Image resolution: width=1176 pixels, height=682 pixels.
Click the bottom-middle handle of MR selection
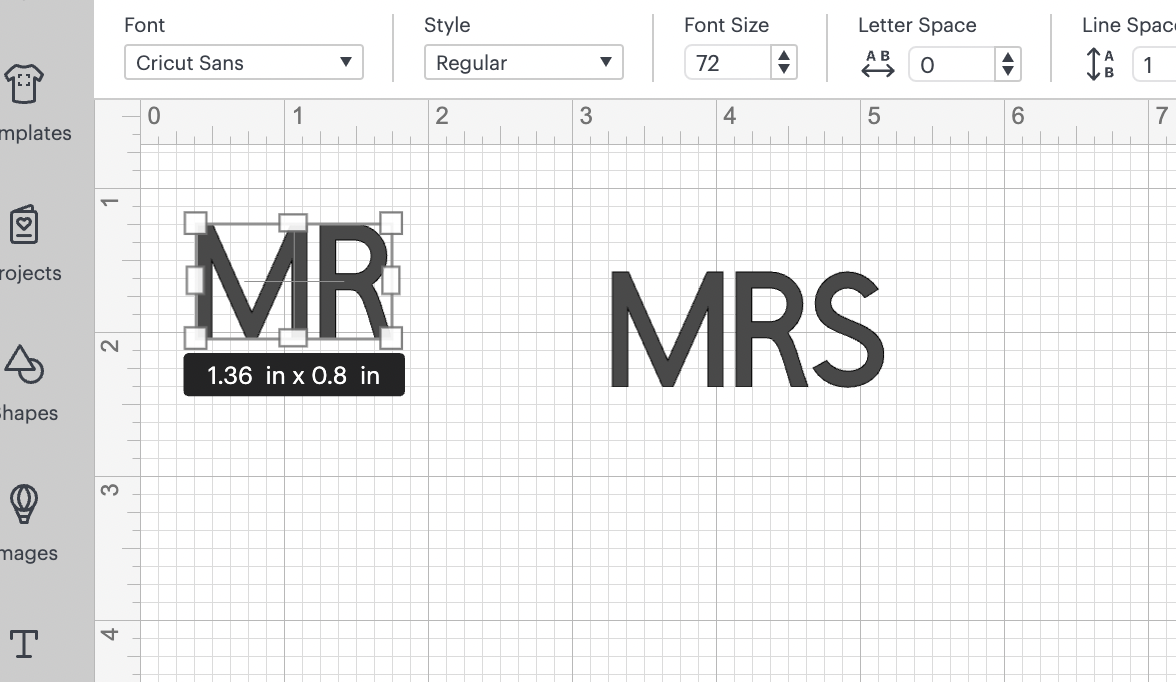(x=293, y=338)
